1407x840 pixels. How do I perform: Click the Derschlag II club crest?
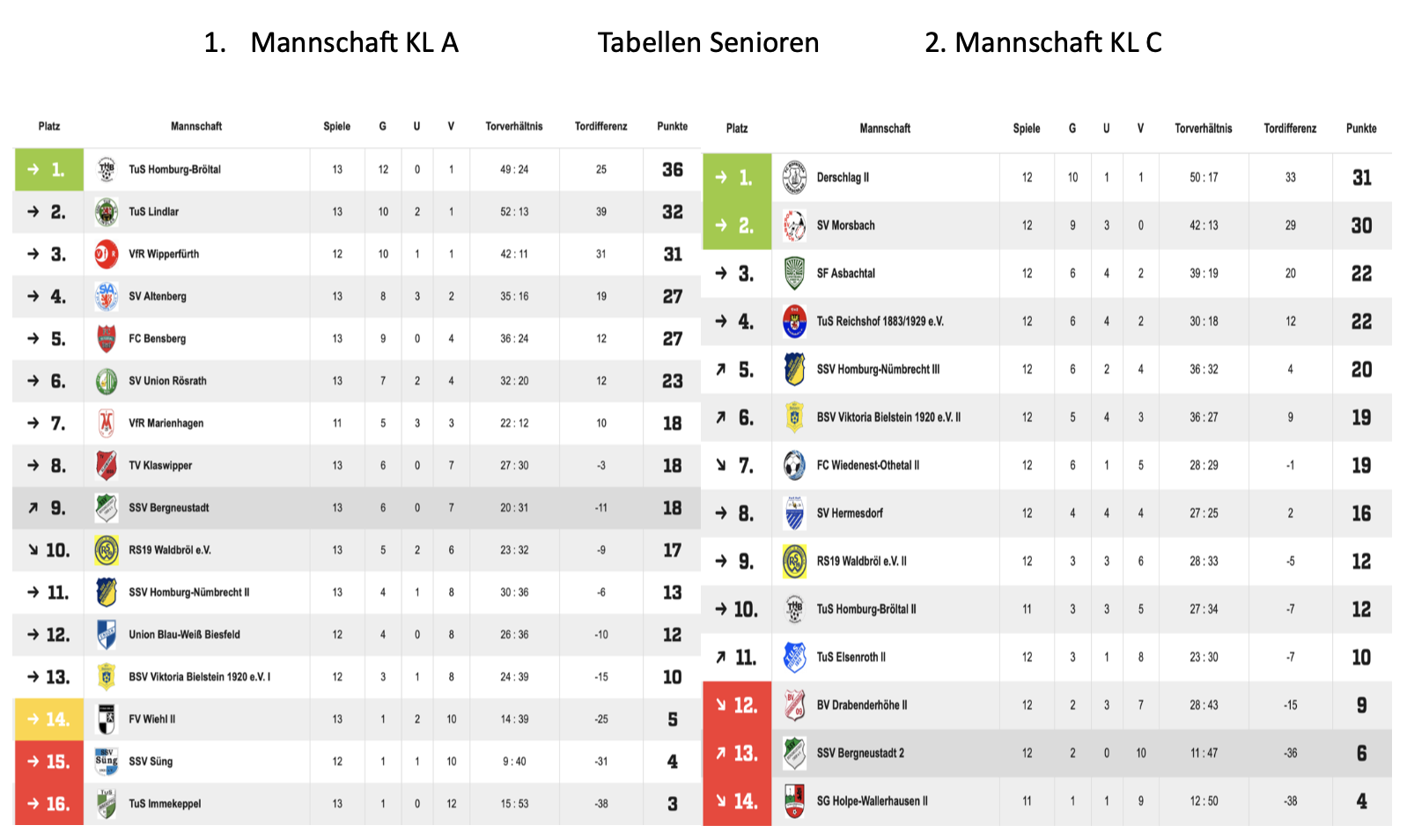(x=794, y=177)
